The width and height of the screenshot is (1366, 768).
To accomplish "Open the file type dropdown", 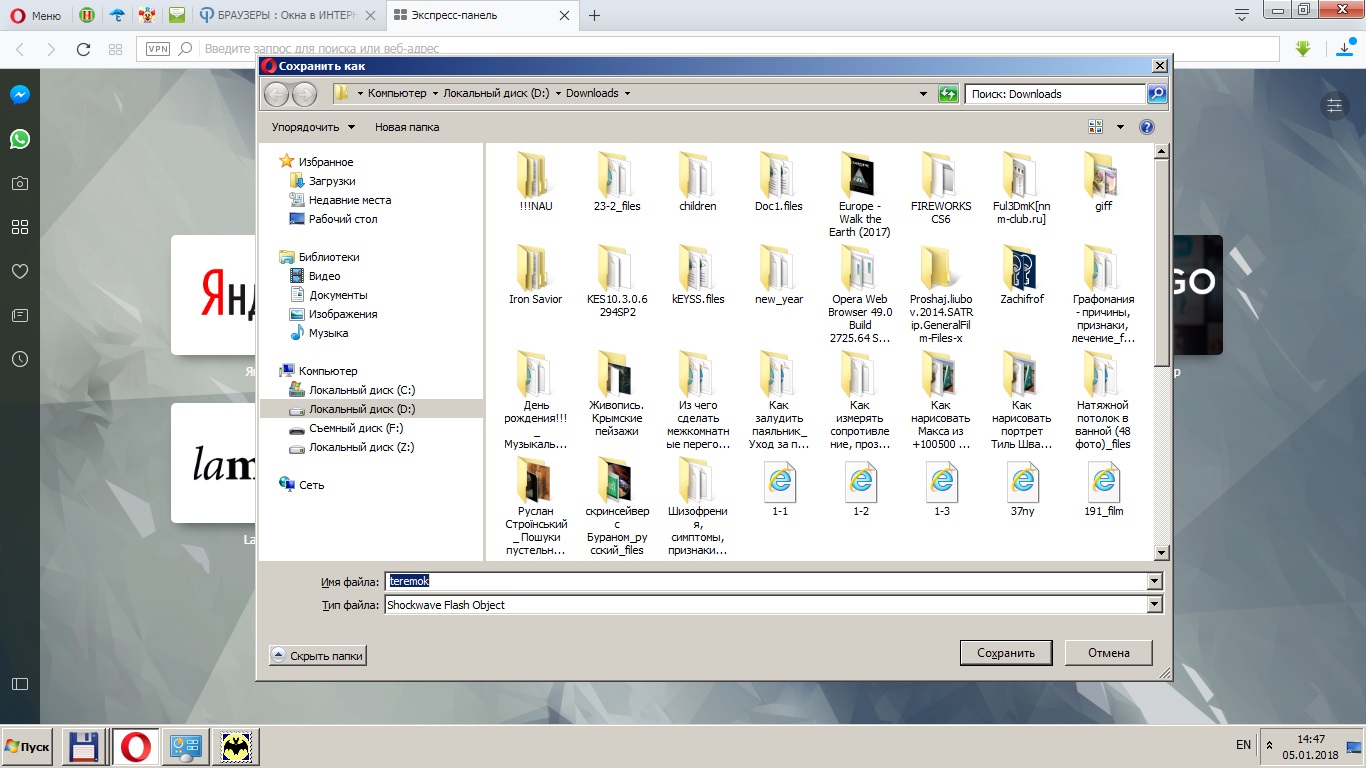I will coord(1155,605).
